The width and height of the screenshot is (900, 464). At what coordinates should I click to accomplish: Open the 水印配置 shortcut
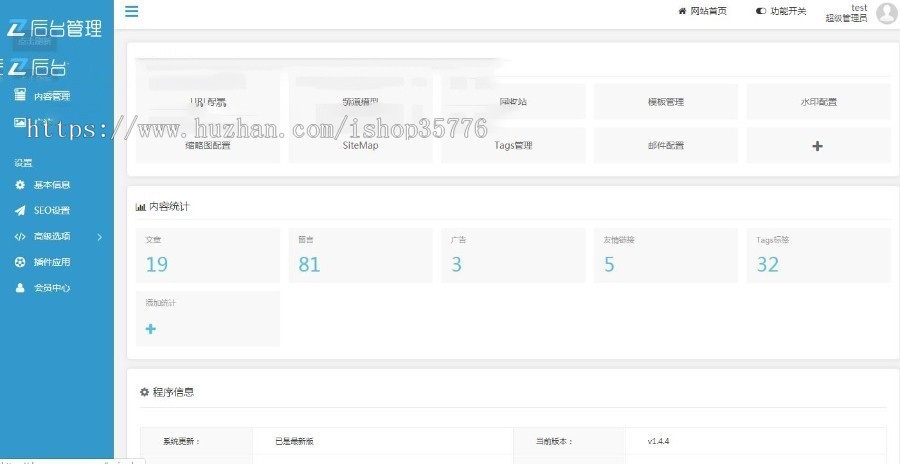(x=818, y=102)
